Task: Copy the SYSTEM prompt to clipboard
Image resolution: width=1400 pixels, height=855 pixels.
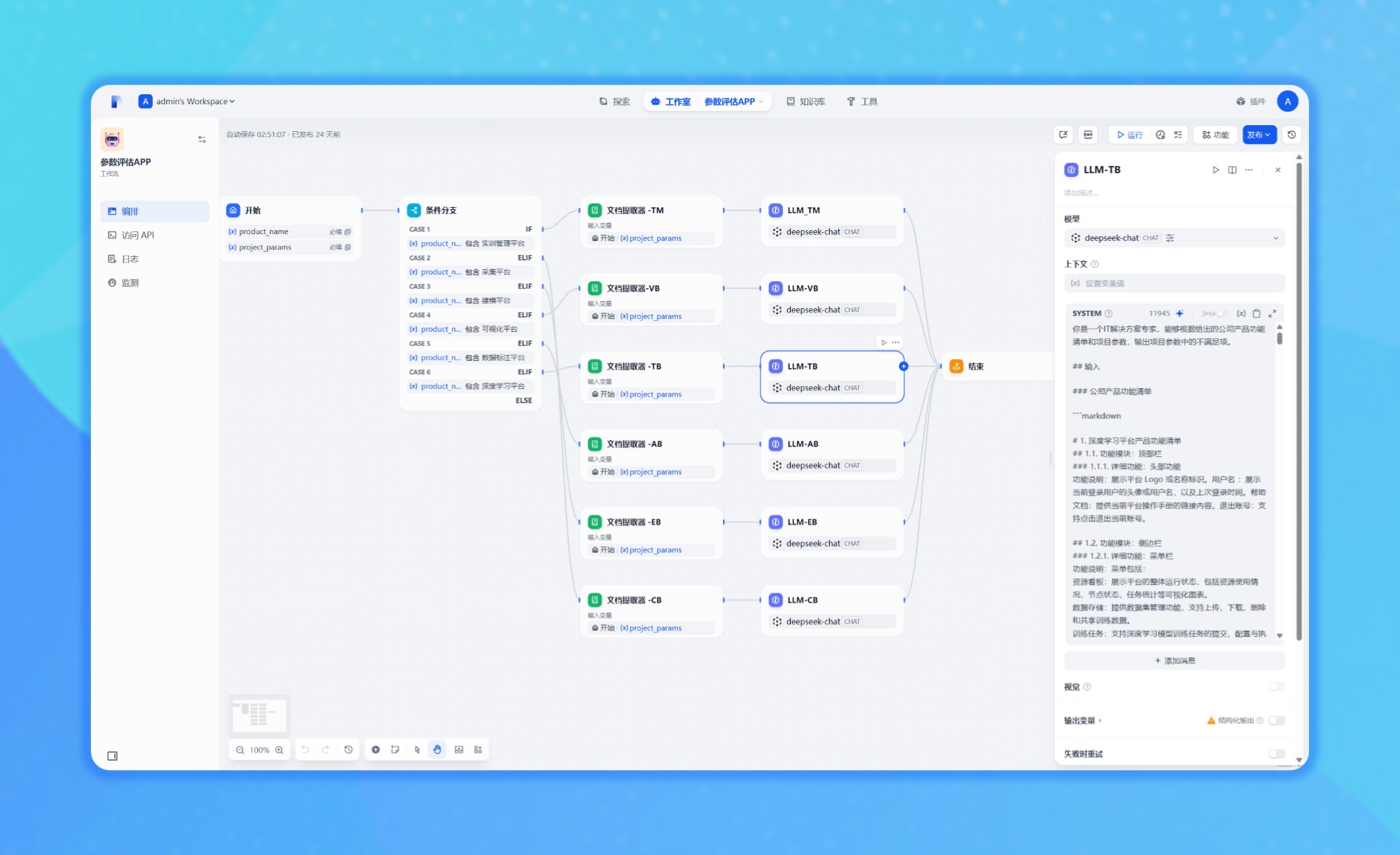Action: point(1257,313)
